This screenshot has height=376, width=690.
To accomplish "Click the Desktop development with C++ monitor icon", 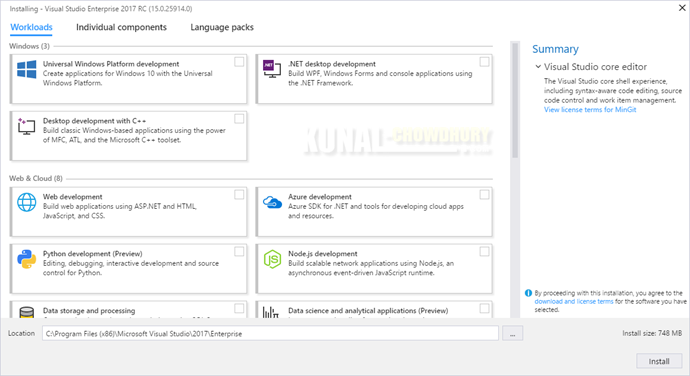I will point(26,126).
